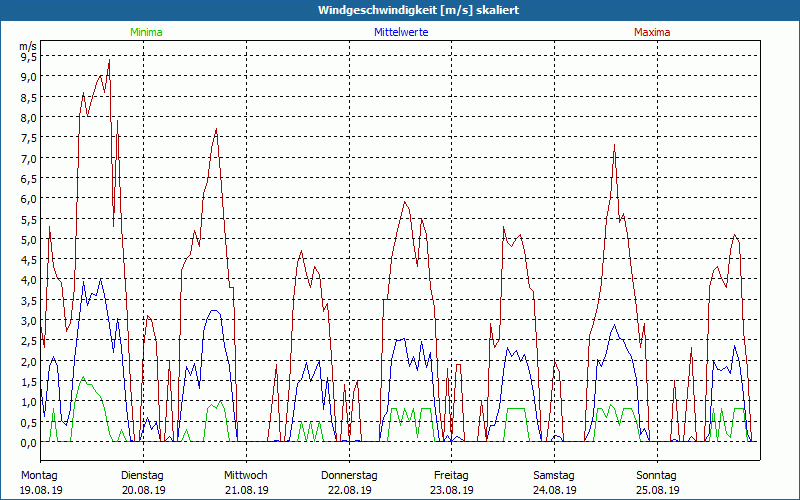Select the Freitag day label
This screenshot has width=800, height=500.
[451, 476]
